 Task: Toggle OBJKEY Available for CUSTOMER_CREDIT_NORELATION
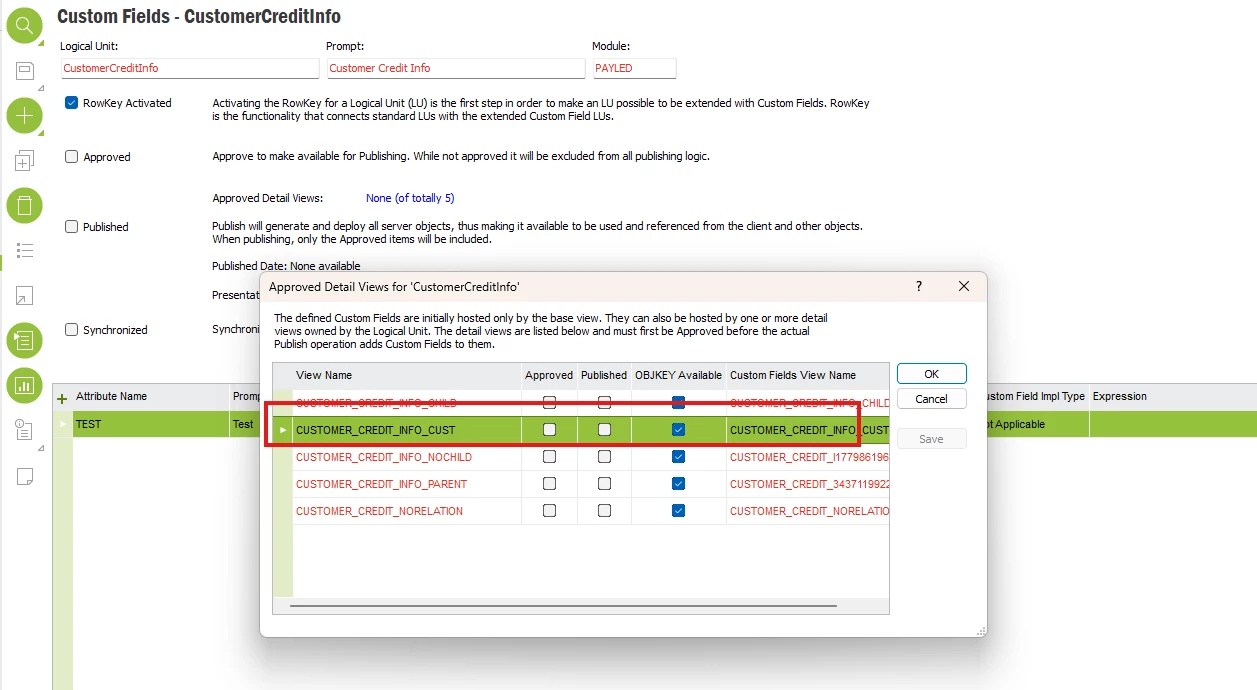pos(679,511)
